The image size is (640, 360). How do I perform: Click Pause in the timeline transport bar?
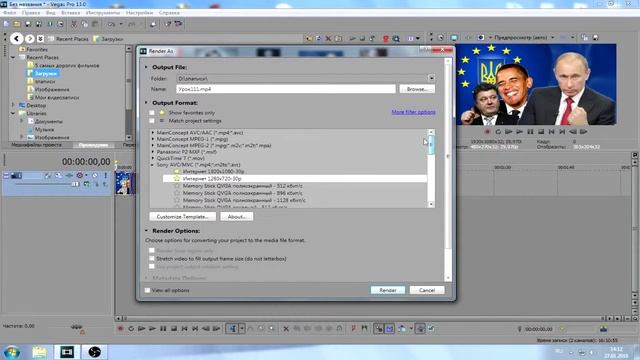(x=163, y=329)
